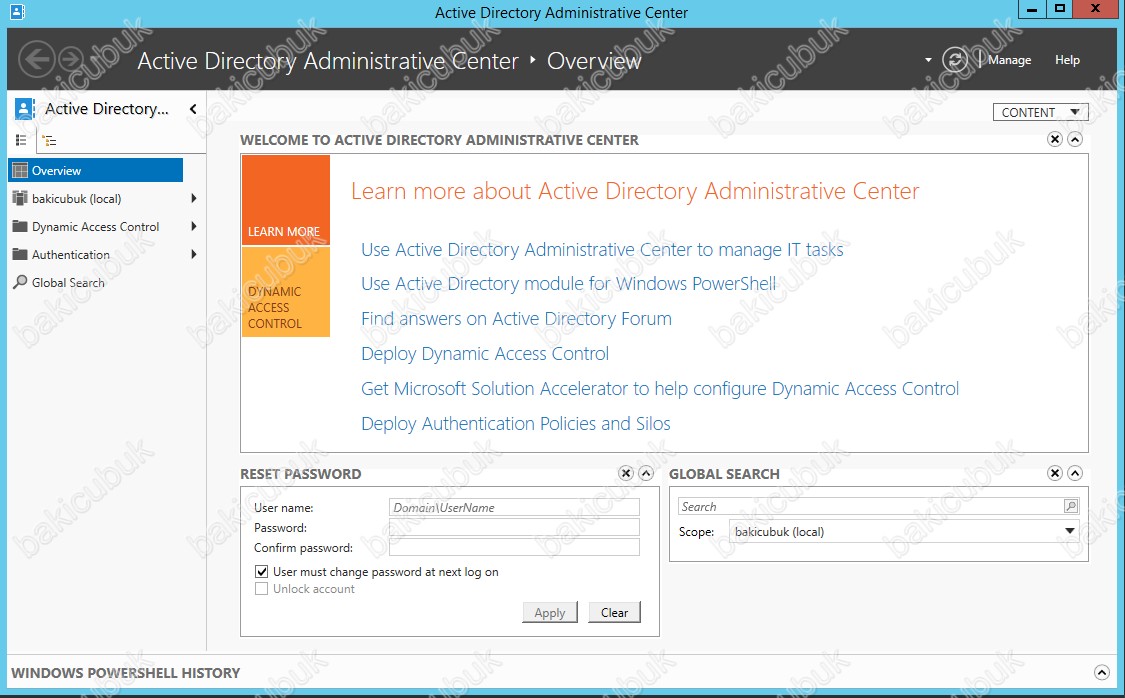Click the refresh icon in header
The height and width of the screenshot is (698, 1125).
coord(955,60)
